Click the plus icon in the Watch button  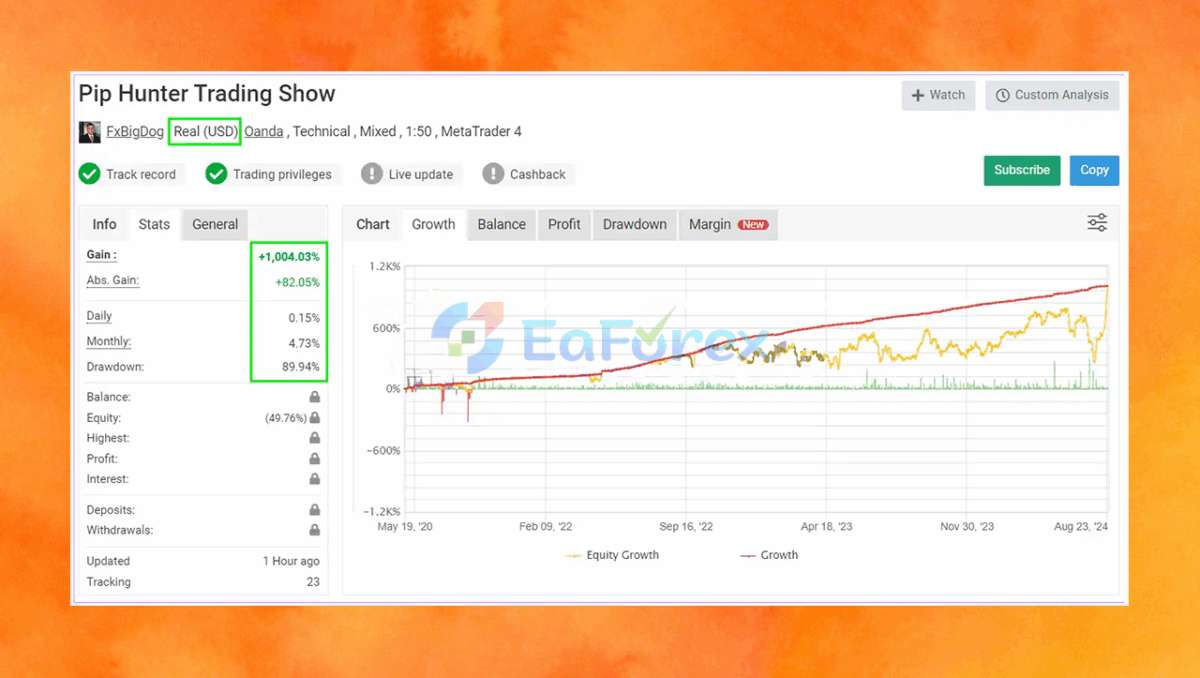pos(918,95)
